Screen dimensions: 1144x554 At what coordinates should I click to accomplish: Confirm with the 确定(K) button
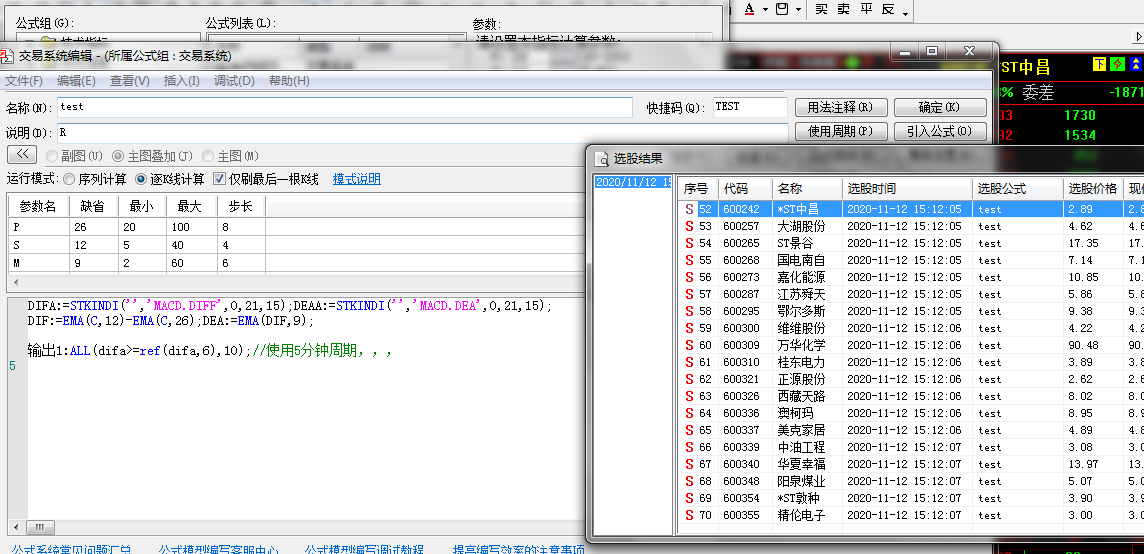pos(940,107)
